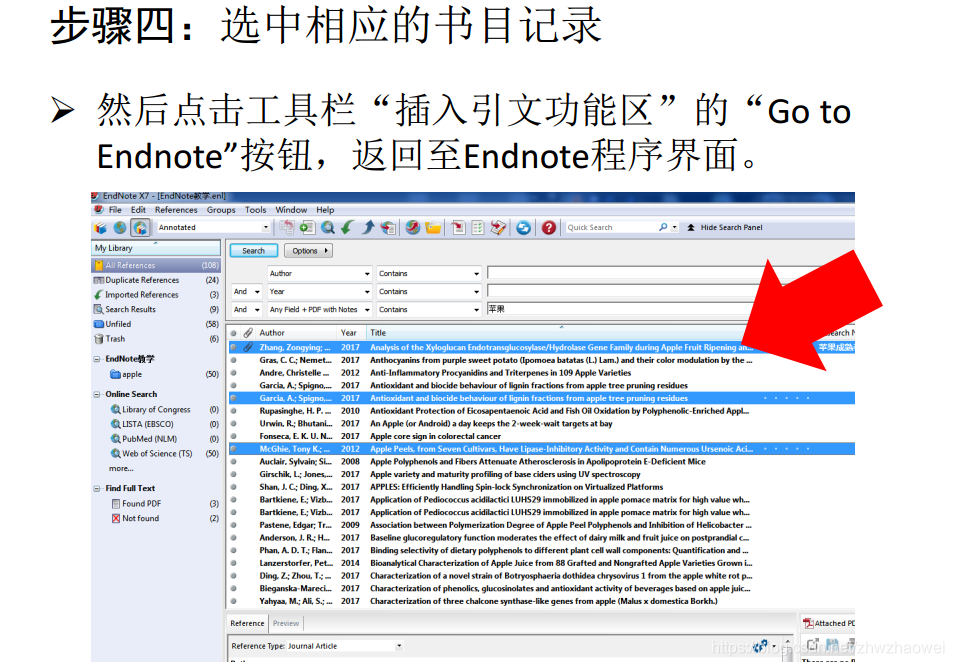Open the Reference Type Journal Article dropdown
954x666 pixels.
click(x=399, y=646)
